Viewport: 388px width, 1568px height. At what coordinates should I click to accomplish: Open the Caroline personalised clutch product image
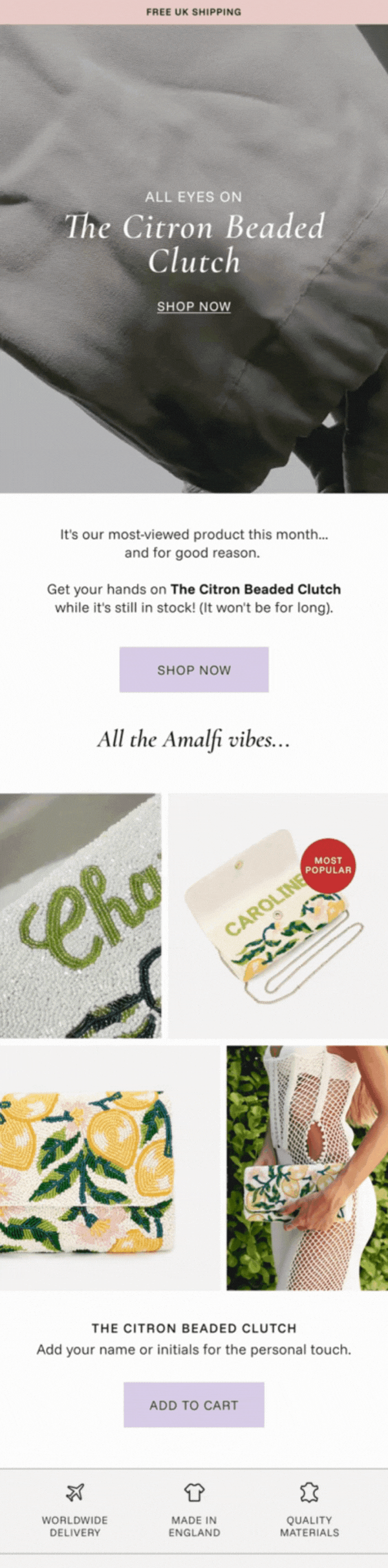[x=278, y=916]
